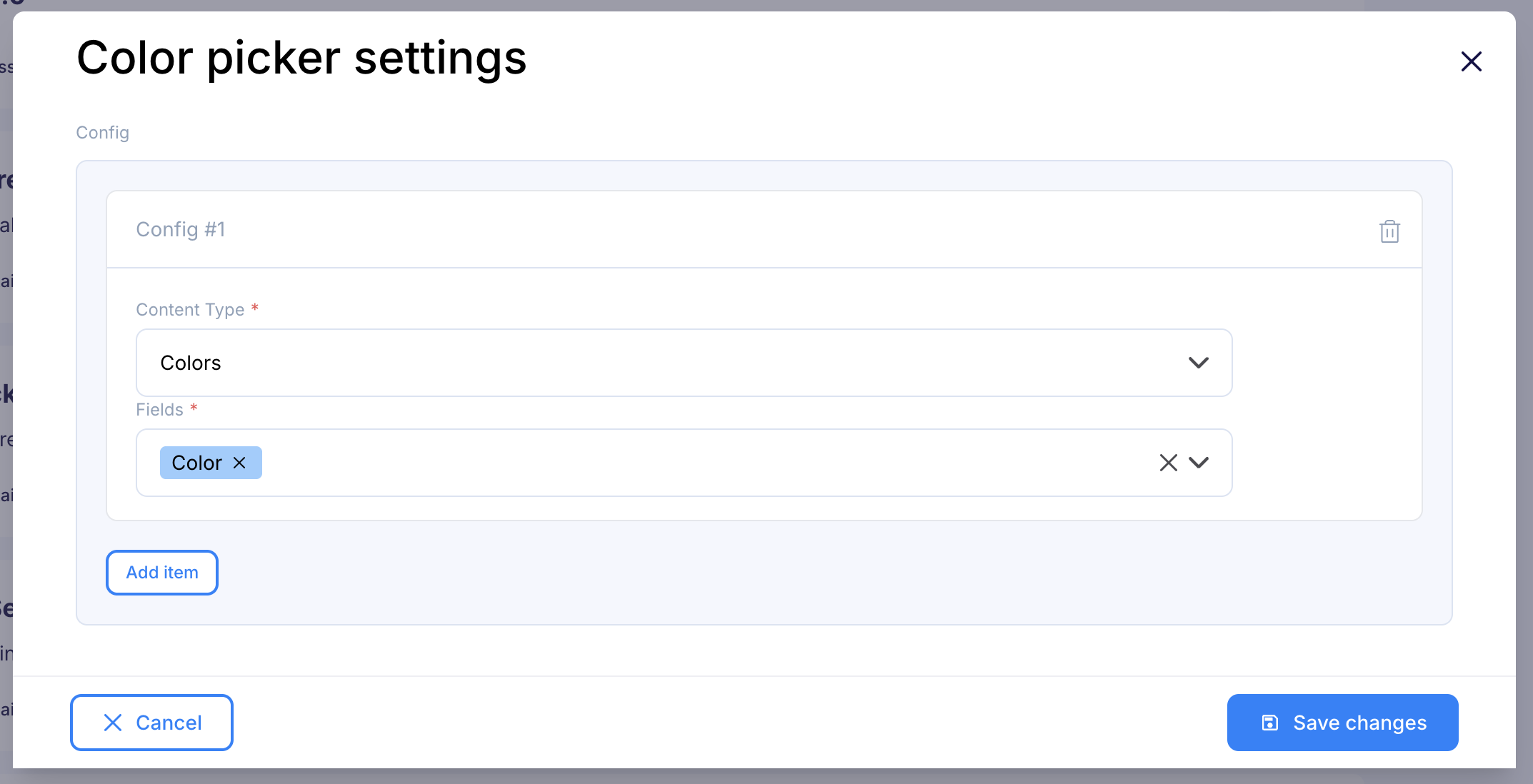Click the floppy disk icon on Save changes
This screenshot has width=1533, height=784.
[1269, 723]
